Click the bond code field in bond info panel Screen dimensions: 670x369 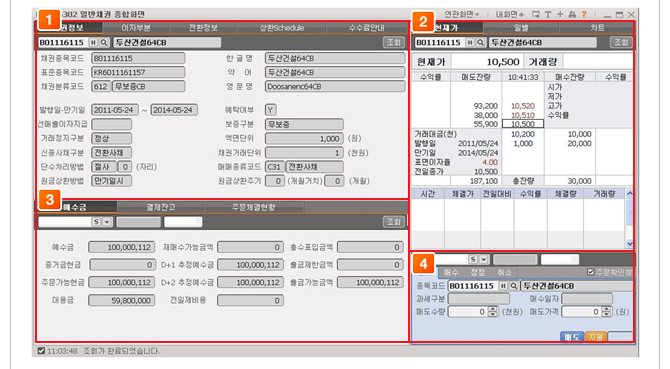click(63, 42)
